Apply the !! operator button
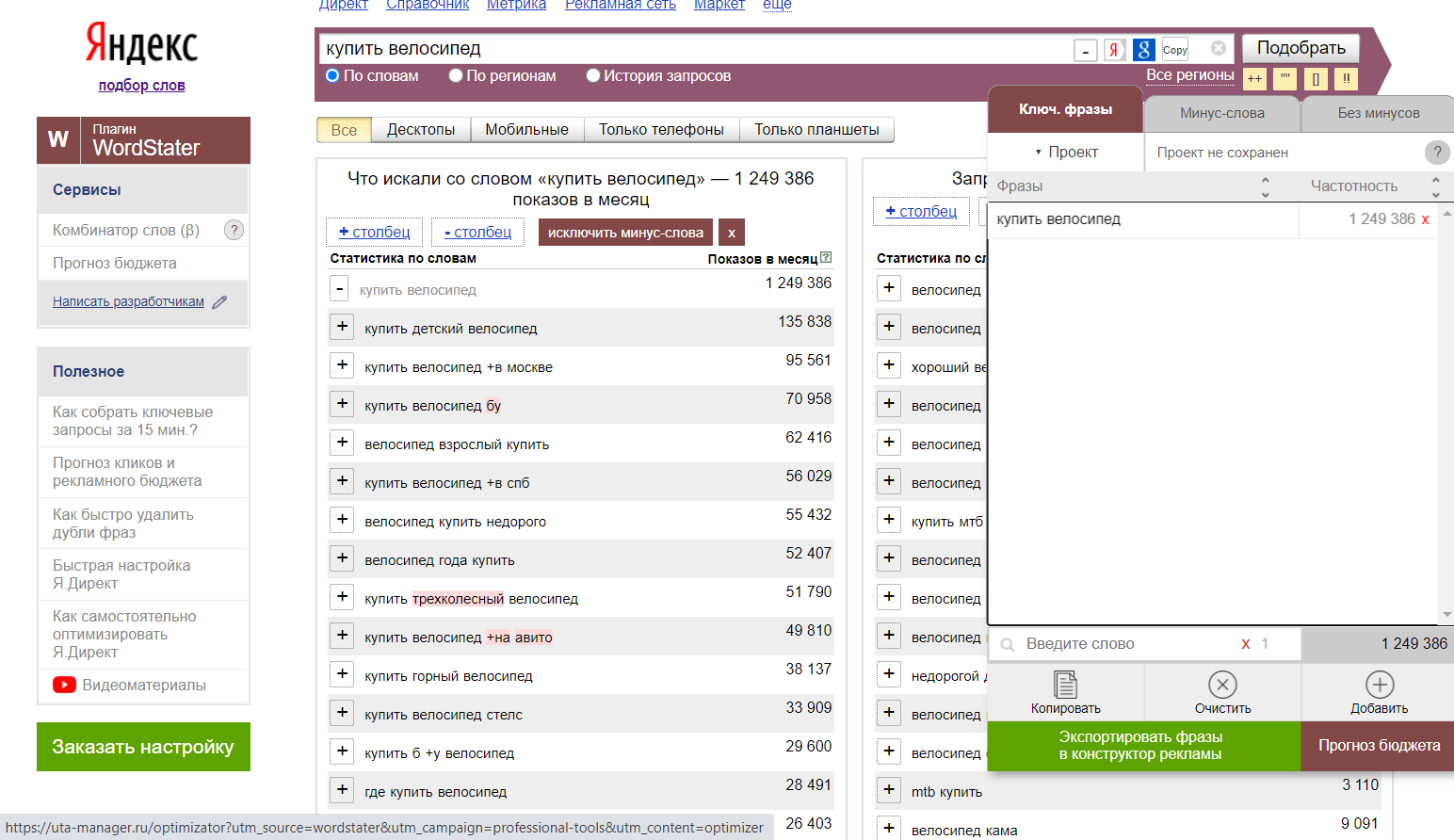Screen dimensions: 1454x840 (x=1347, y=79)
